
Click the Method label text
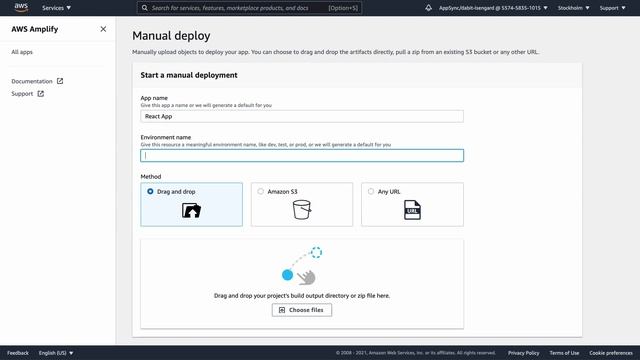pyautogui.click(x=151, y=177)
